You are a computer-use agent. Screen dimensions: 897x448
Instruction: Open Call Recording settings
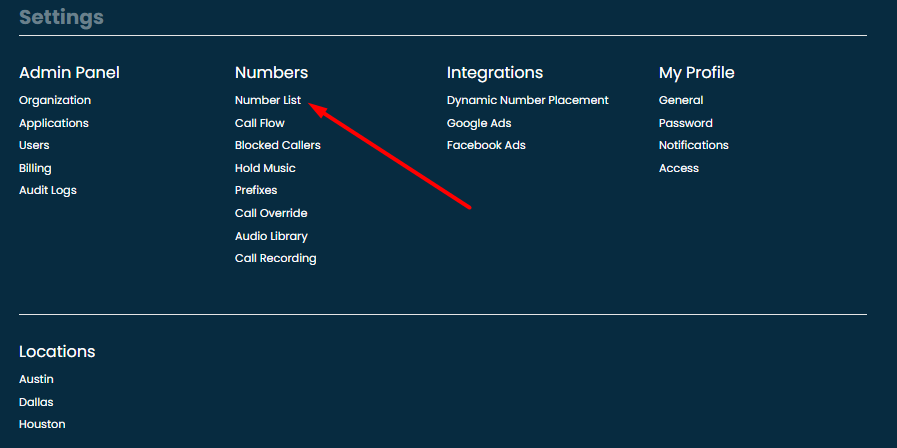275,258
